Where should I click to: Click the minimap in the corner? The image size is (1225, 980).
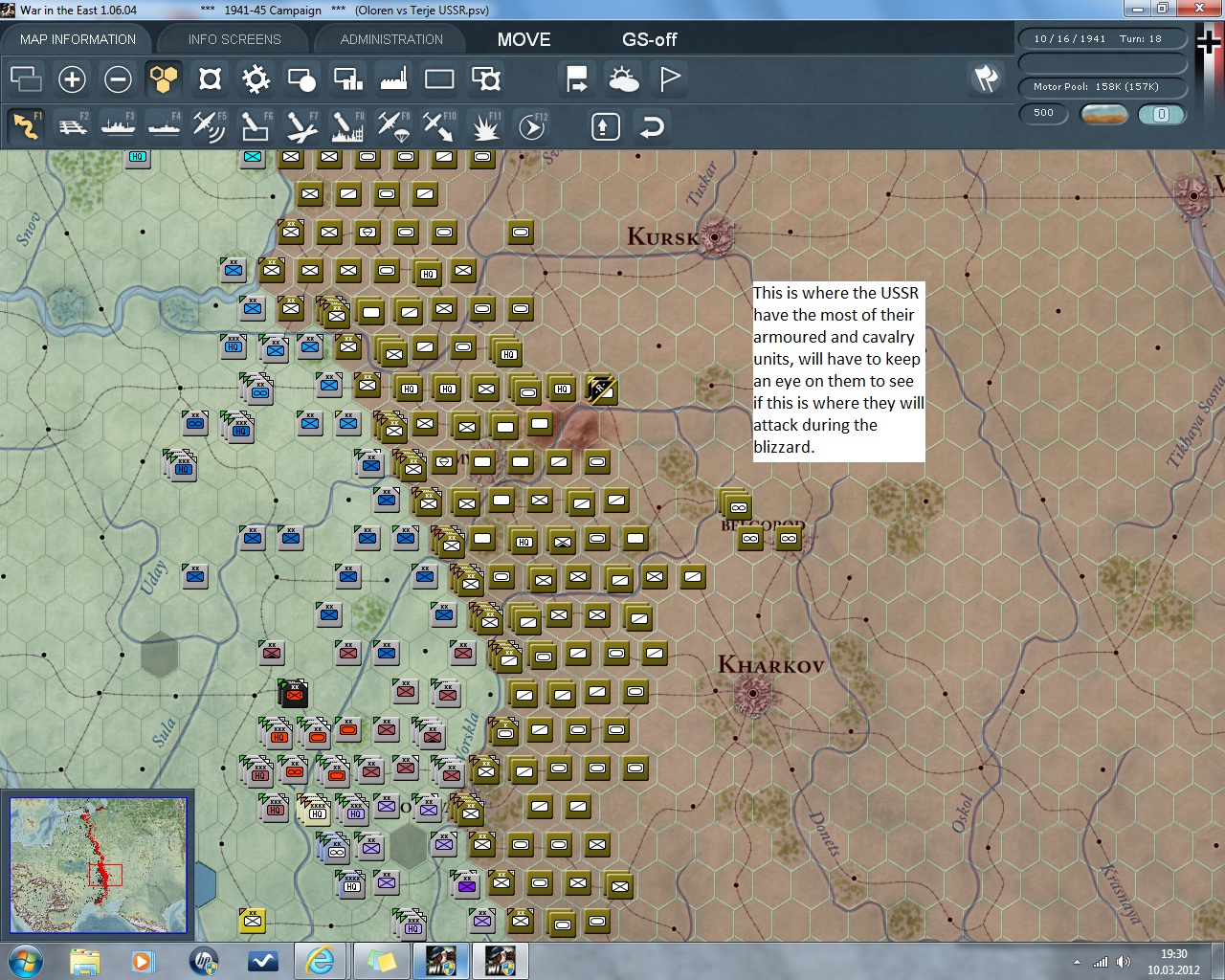(98, 865)
